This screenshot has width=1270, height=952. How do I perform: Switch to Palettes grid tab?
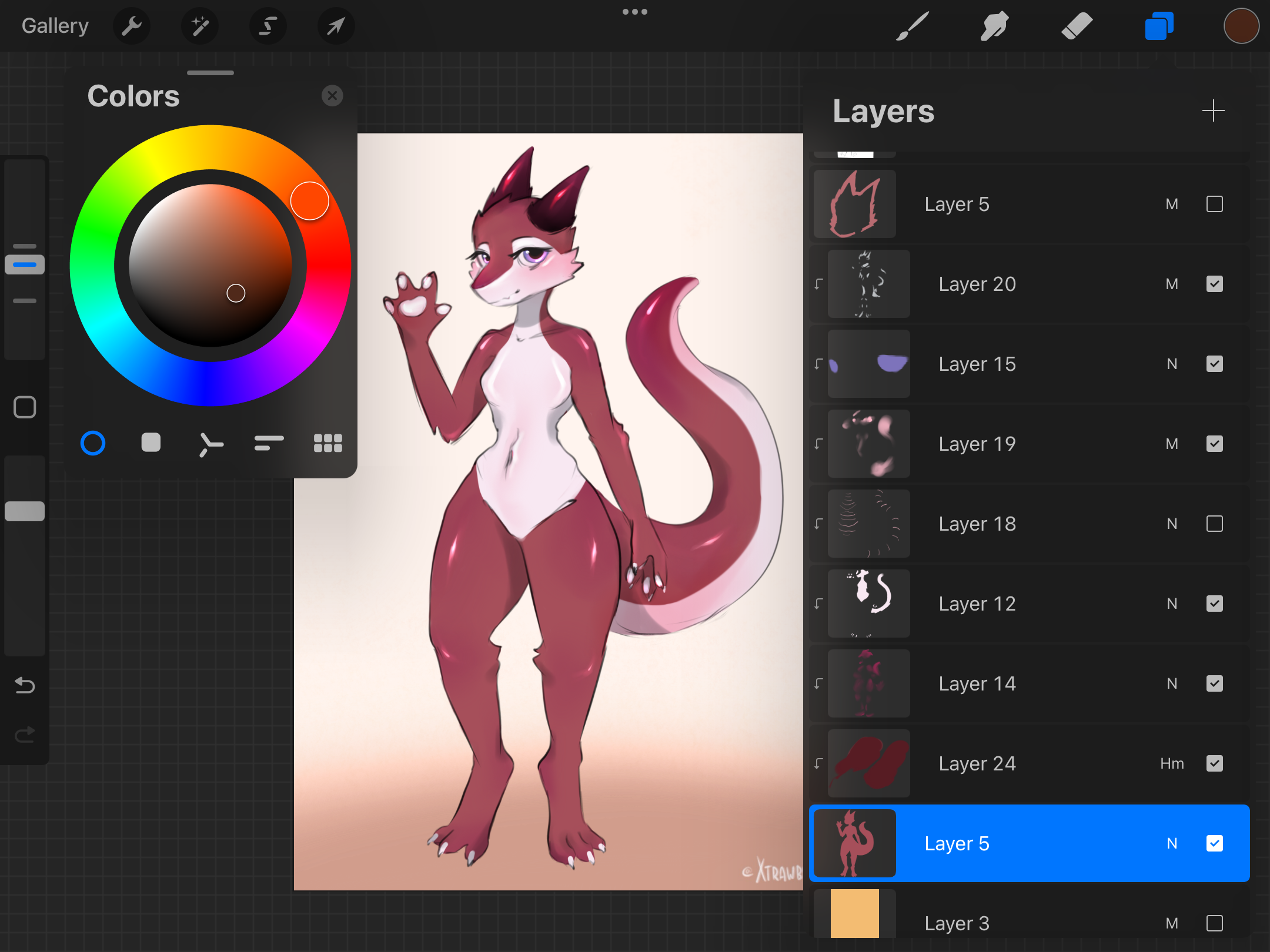(327, 443)
